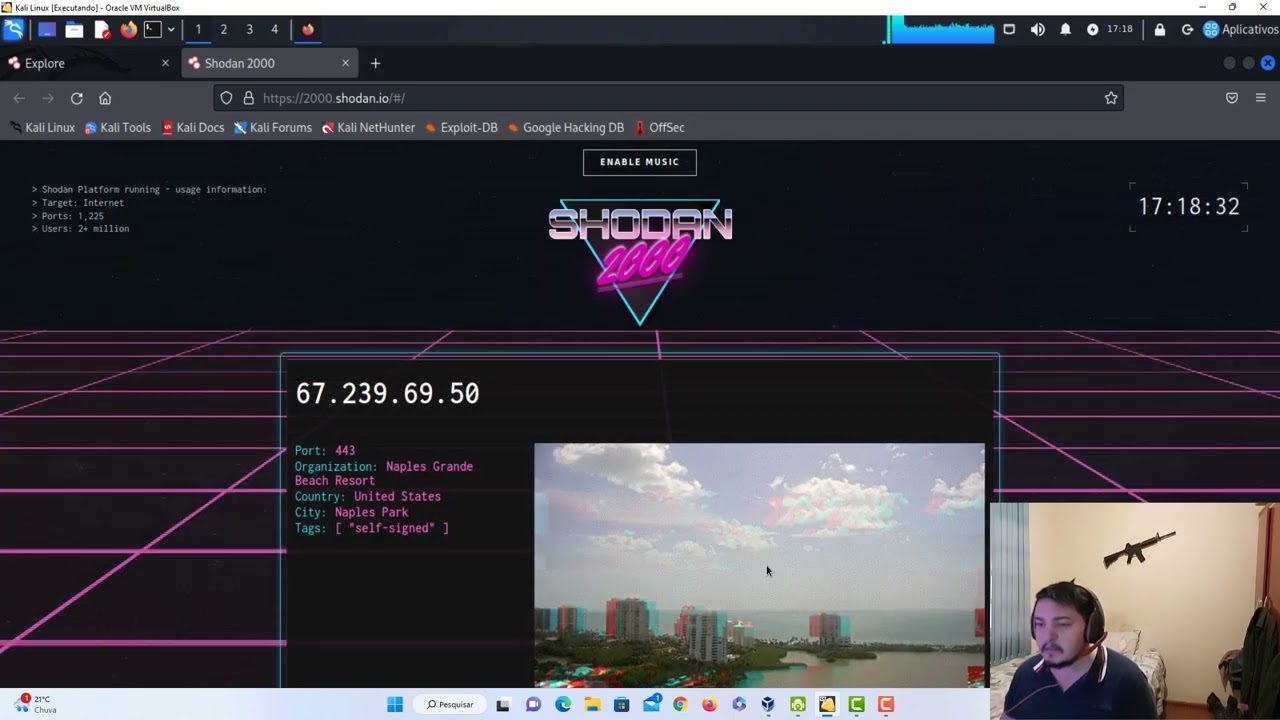Viewport: 1280px width, 720px height.
Task: Open the Windows Start menu
Action: tap(395, 705)
